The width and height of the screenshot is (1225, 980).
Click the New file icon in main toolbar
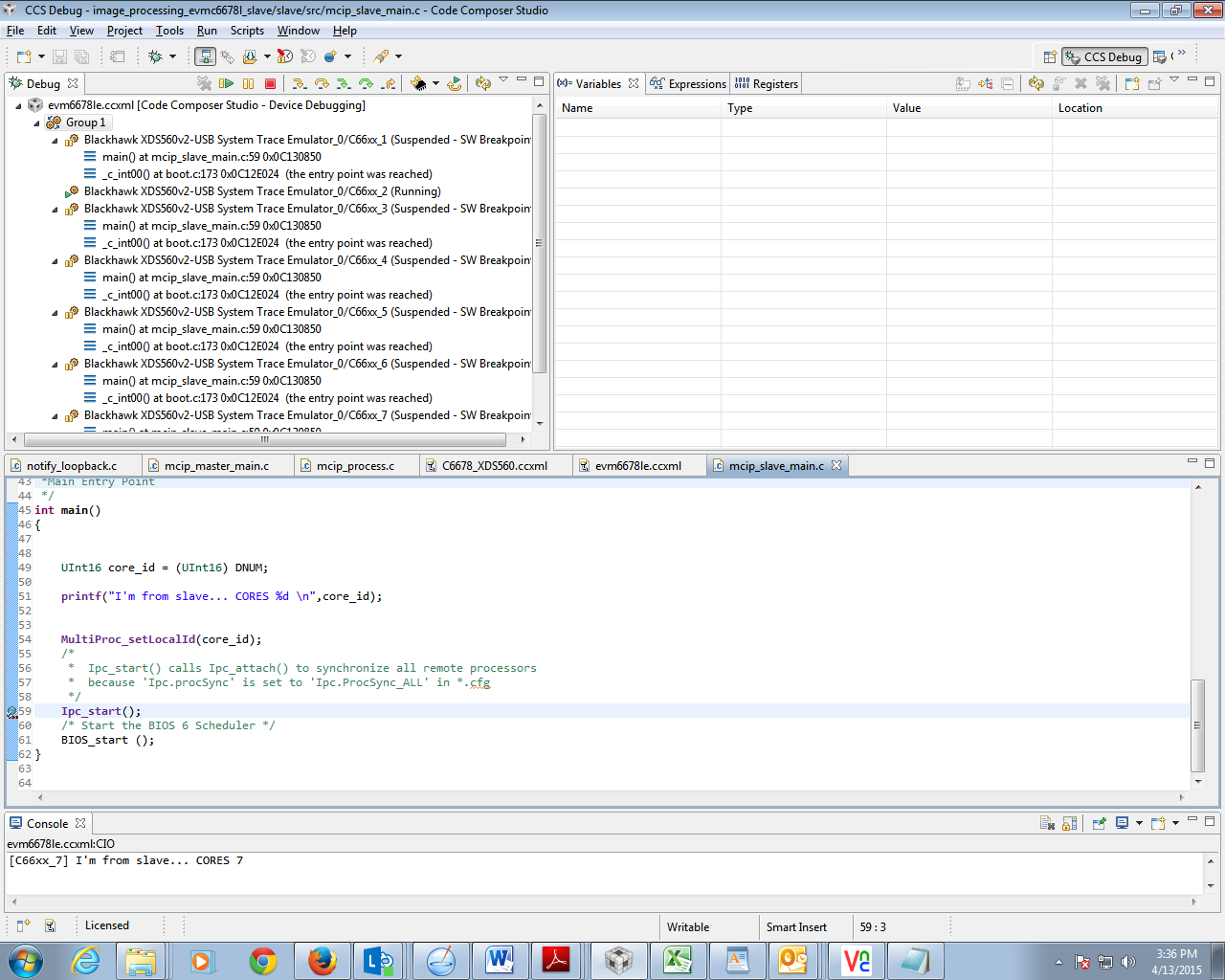24,56
